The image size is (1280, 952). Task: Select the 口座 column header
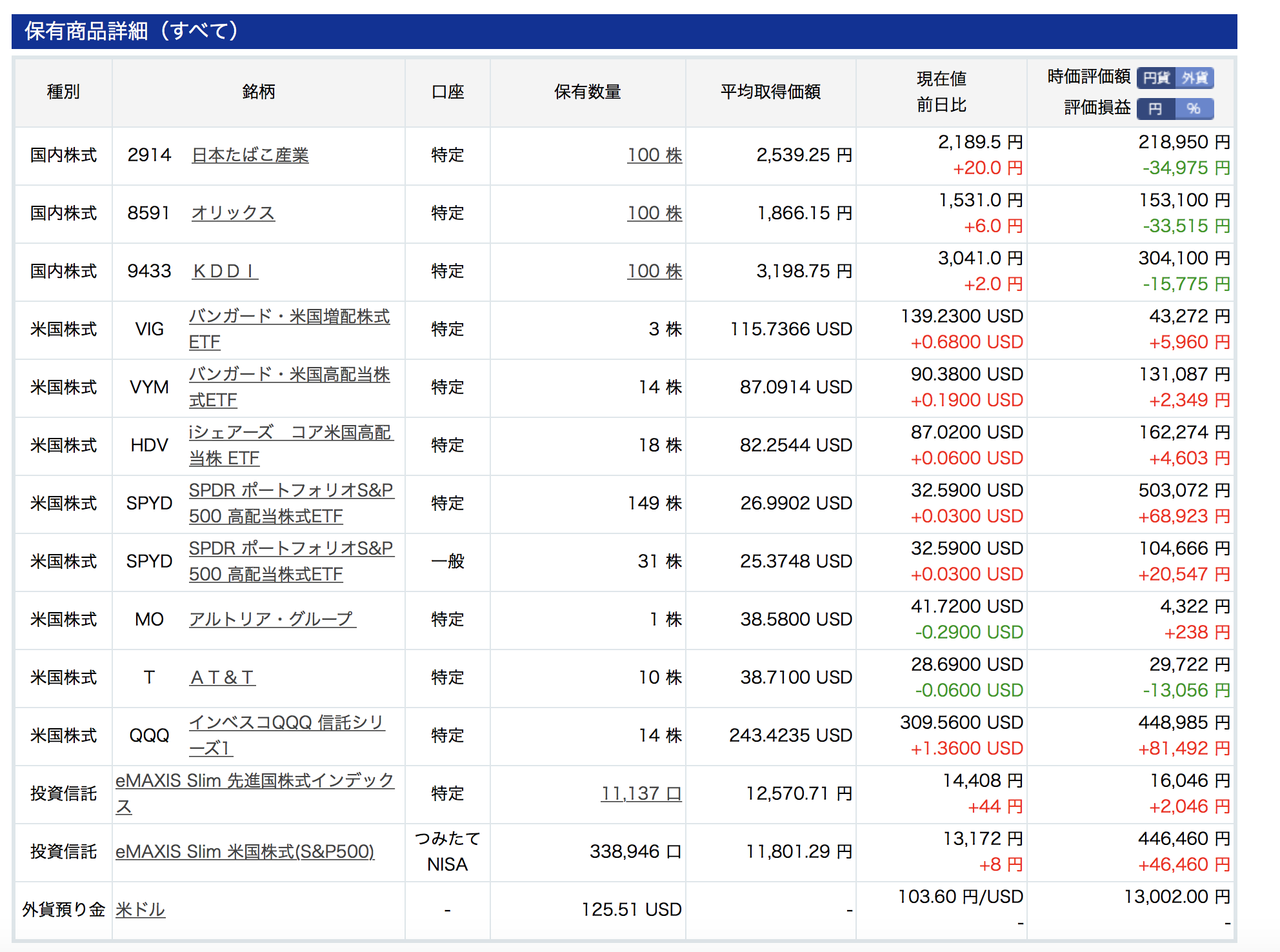click(448, 92)
